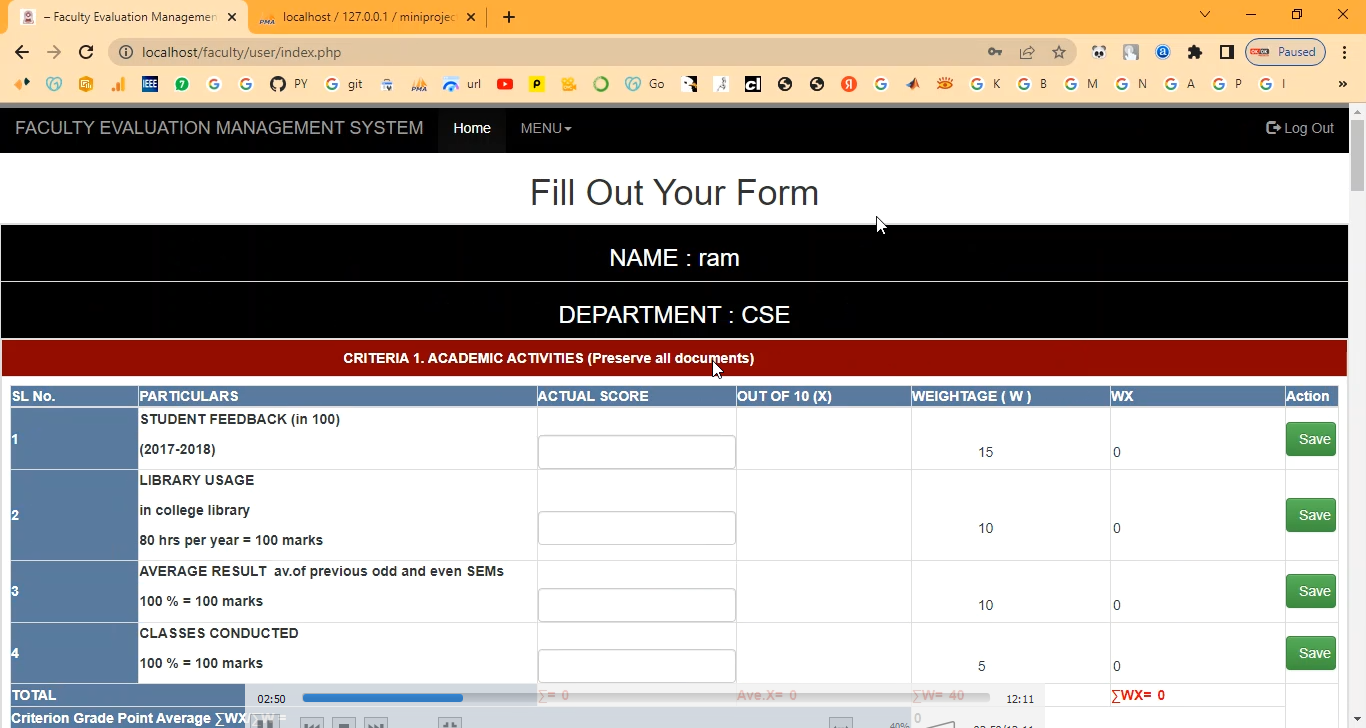Viewport: 1366px width, 728px height.
Task: Switch to the localhost phpMyAdmin tab
Action: click(368, 17)
